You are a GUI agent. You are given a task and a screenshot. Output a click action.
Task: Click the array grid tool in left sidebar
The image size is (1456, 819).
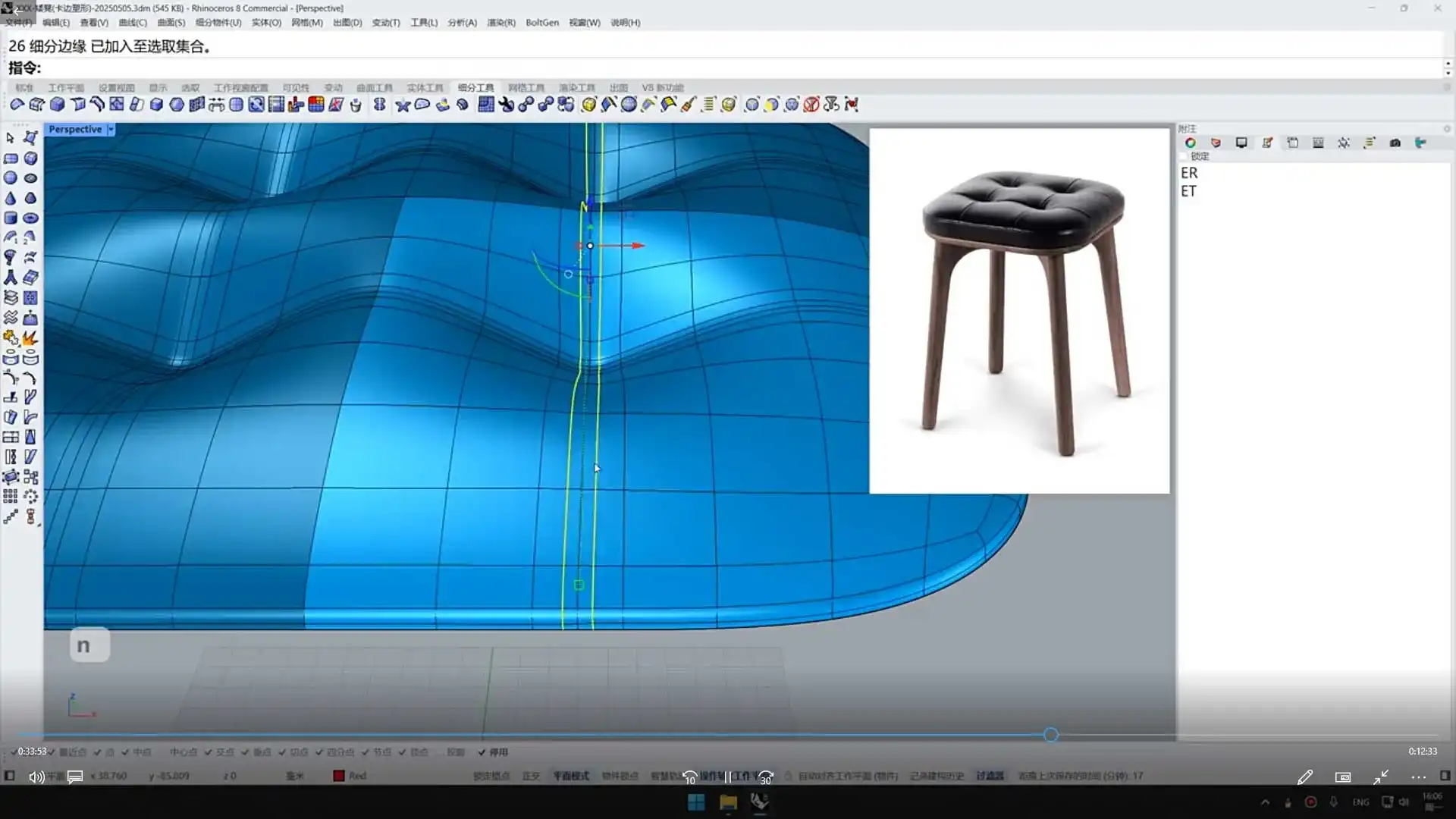[10, 497]
